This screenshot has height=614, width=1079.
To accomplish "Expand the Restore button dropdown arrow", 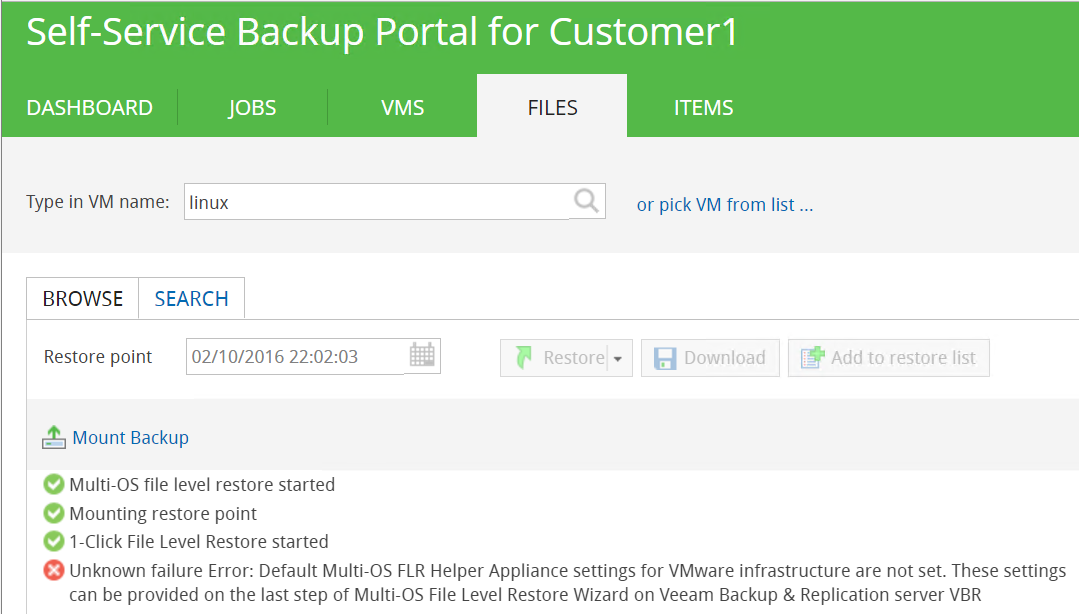I will click(618, 359).
